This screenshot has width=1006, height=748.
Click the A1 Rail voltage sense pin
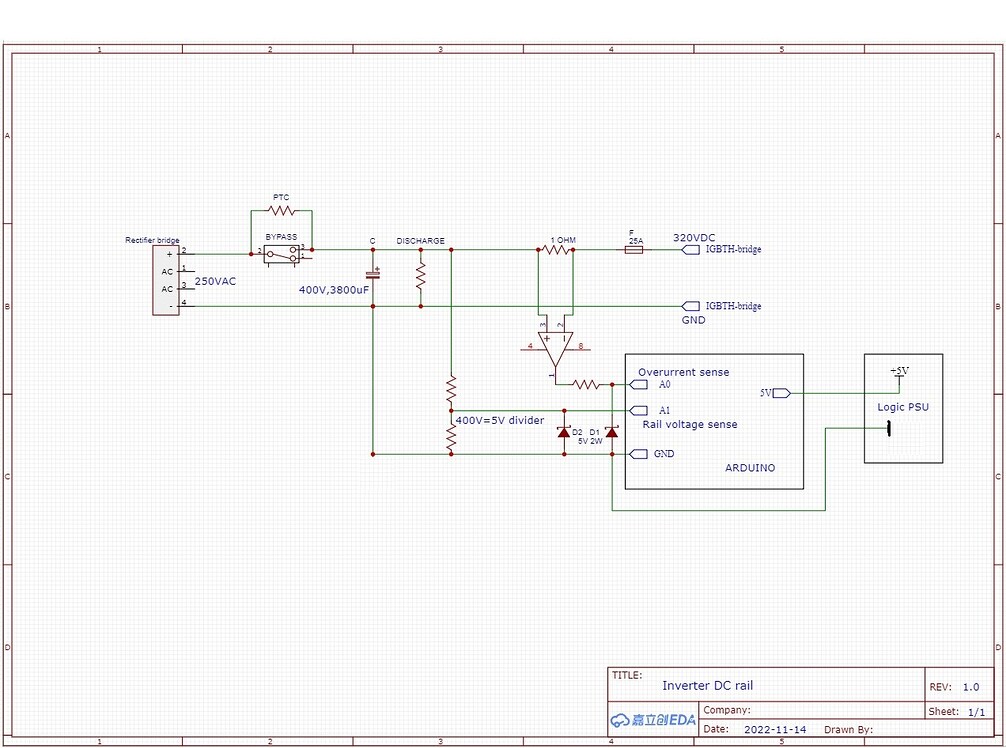pyautogui.click(x=637, y=409)
